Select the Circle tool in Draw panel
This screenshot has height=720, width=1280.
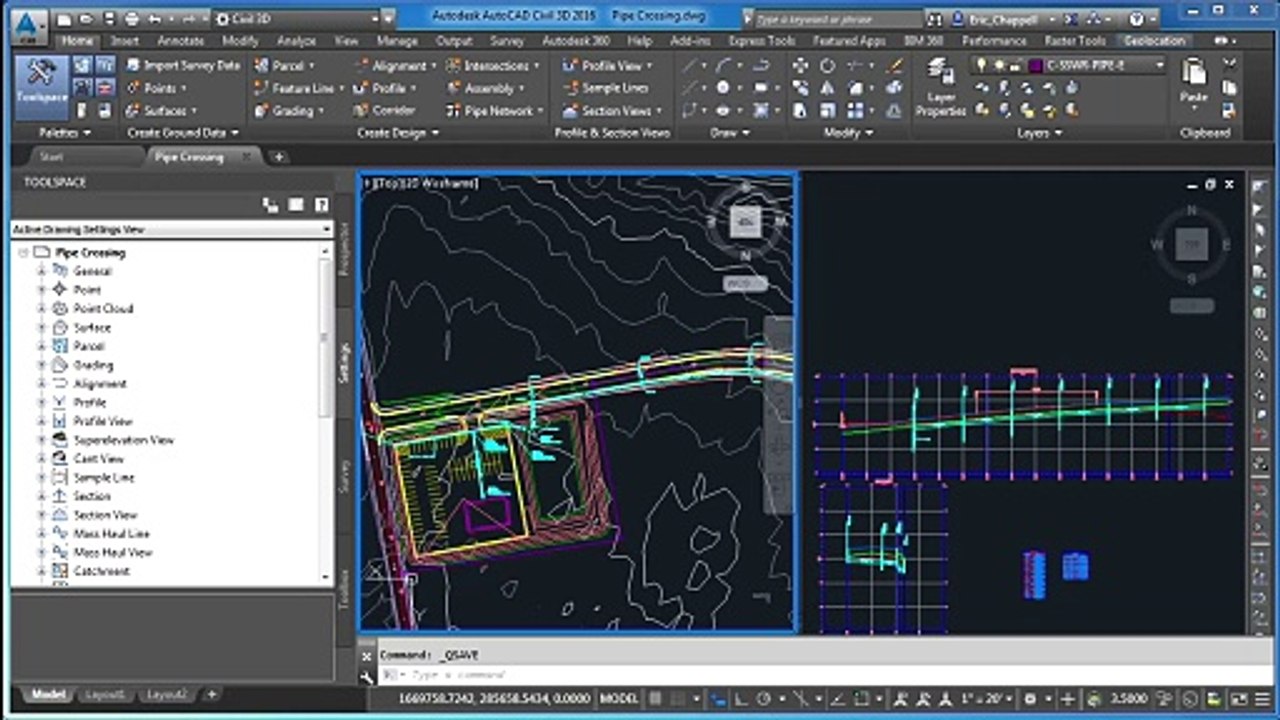click(x=722, y=88)
